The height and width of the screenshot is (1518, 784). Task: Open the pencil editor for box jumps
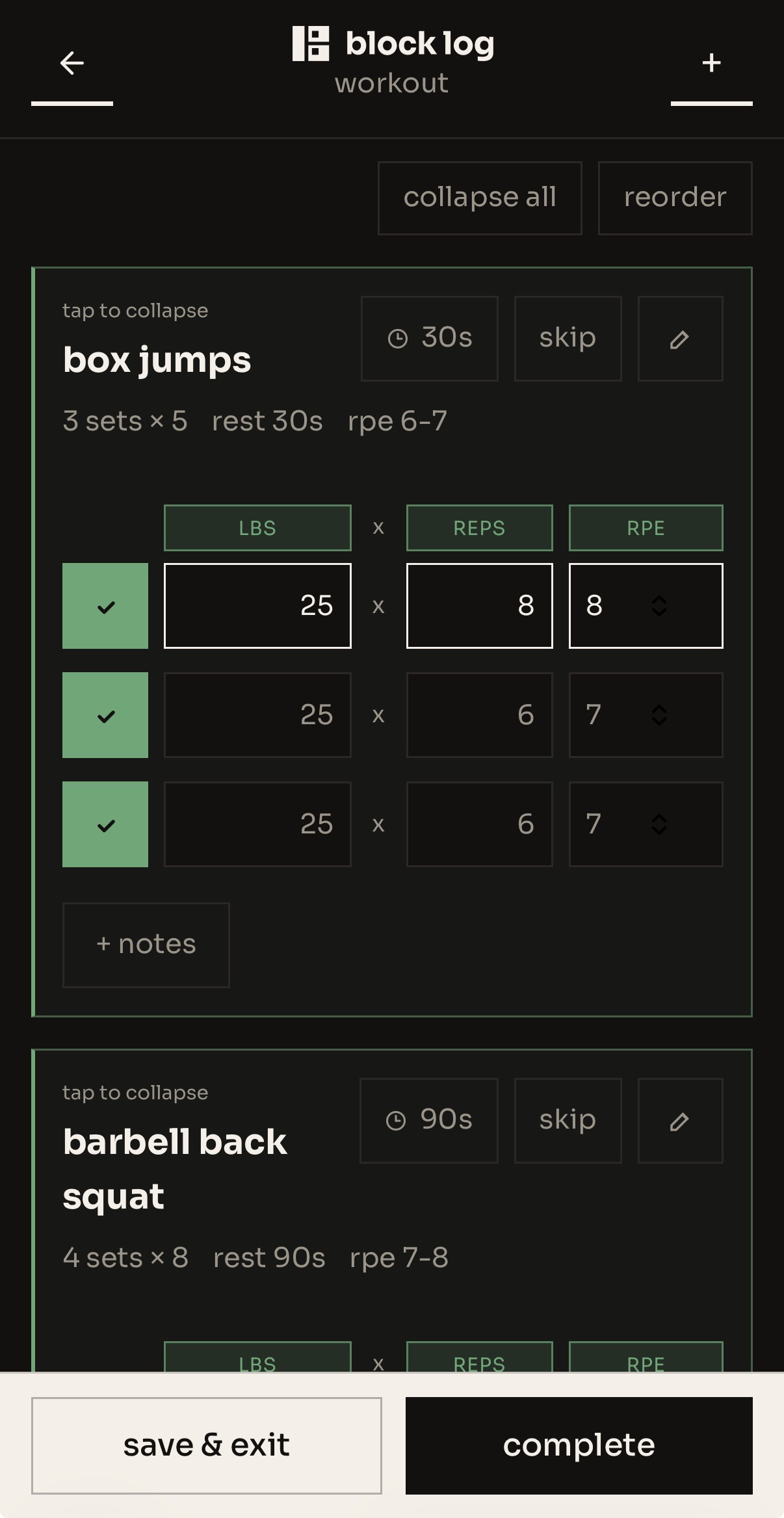(679, 338)
